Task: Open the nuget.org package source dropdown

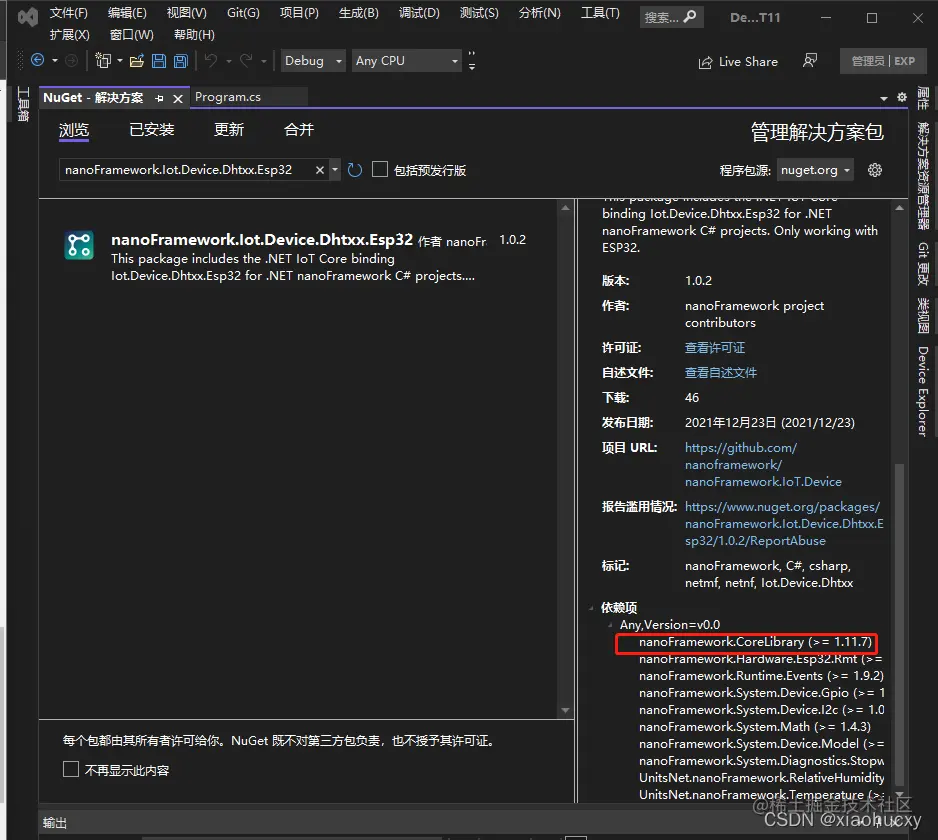Action: pyautogui.click(x=815, y=170)
